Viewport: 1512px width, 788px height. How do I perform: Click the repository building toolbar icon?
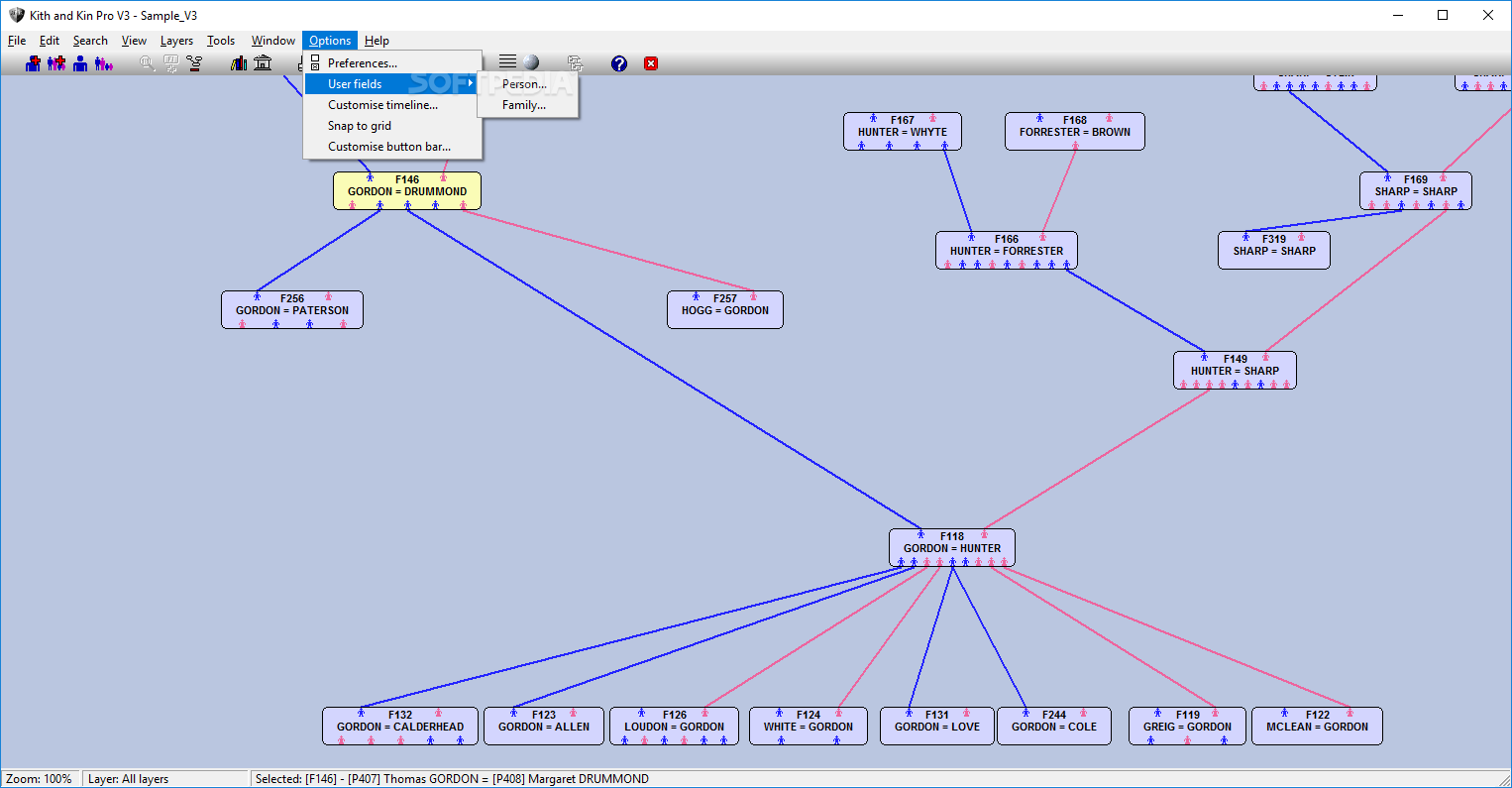263,63
